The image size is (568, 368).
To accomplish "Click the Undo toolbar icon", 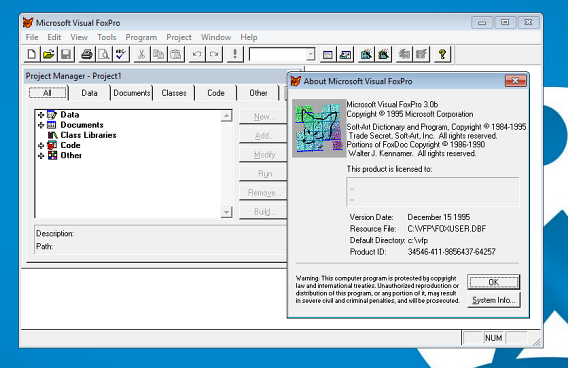I will [197, 54].
